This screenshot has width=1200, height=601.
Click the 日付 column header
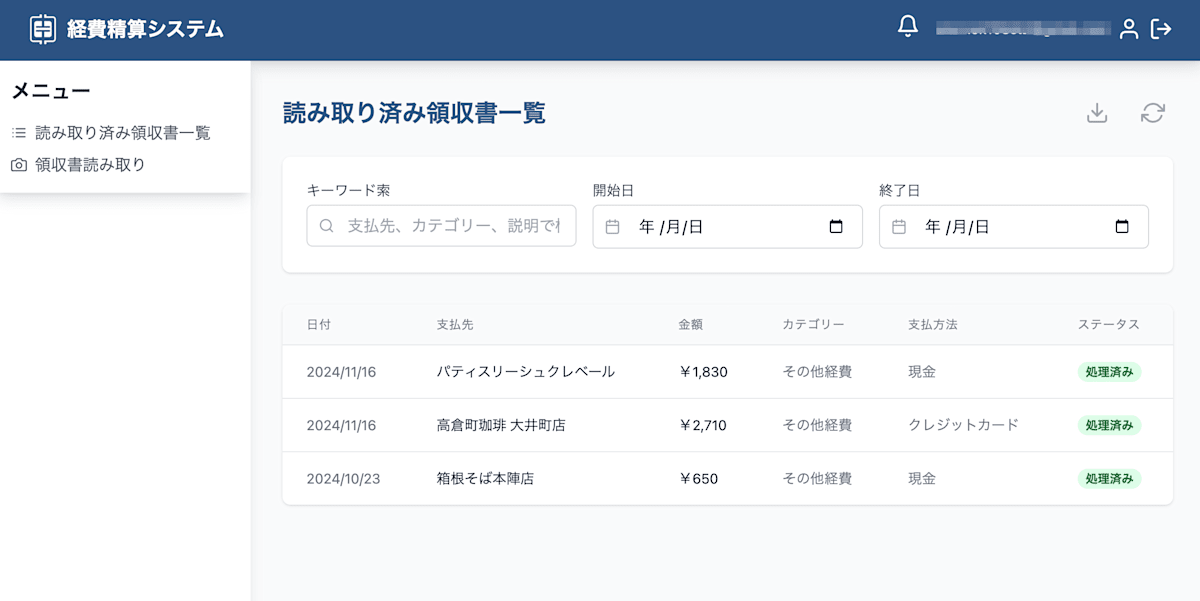[319, 325]
